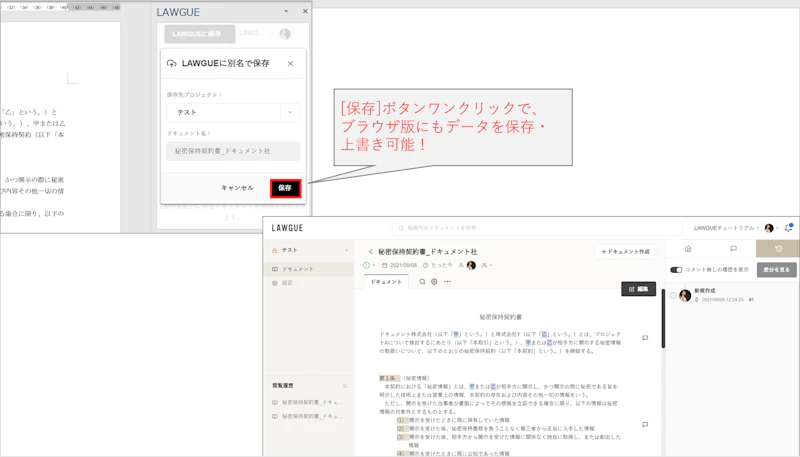Screen dimensions: 800x457
Task: Click the ドキュメント名 input field
Action: [x=233, y=151]
